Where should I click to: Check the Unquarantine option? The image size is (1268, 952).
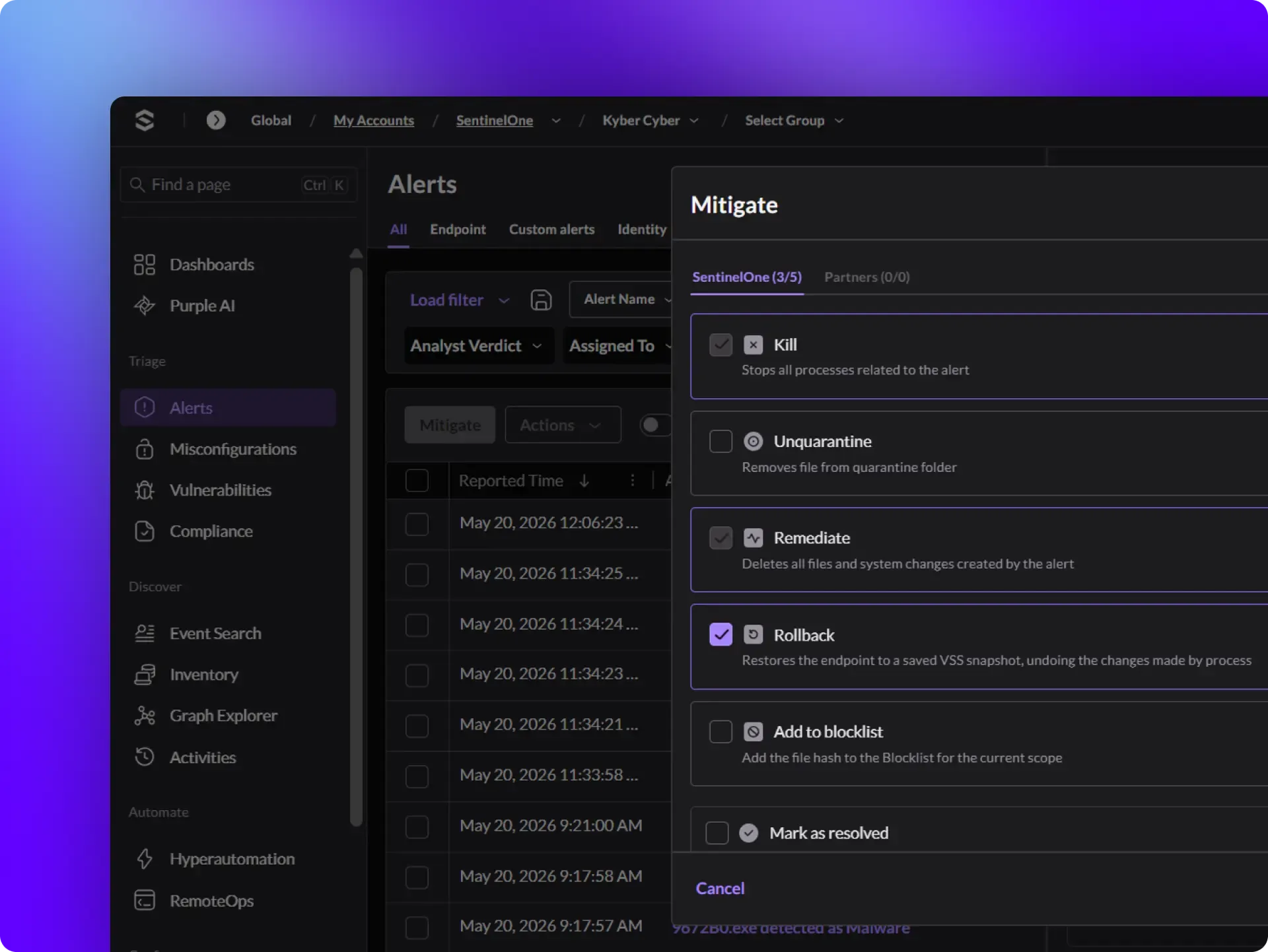point(721,441)
